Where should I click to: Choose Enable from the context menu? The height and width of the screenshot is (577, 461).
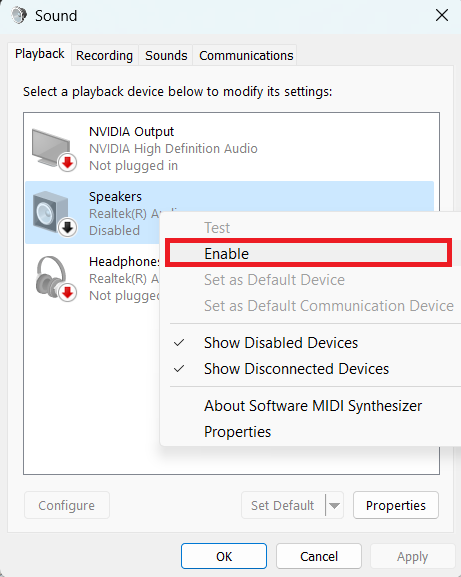(309, 254)
